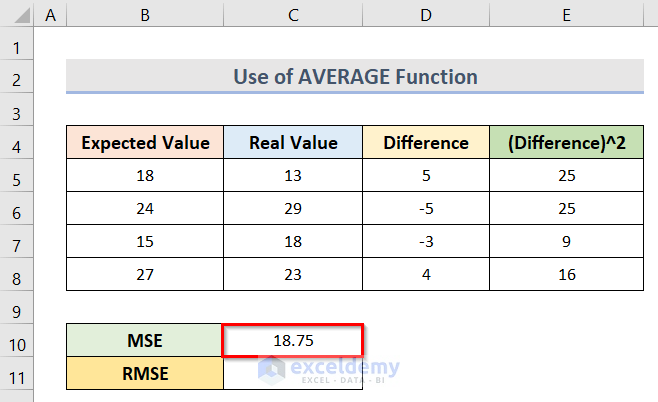Select column A header
The width and height of the screenshot is (658, 402).
pos(50,14)
